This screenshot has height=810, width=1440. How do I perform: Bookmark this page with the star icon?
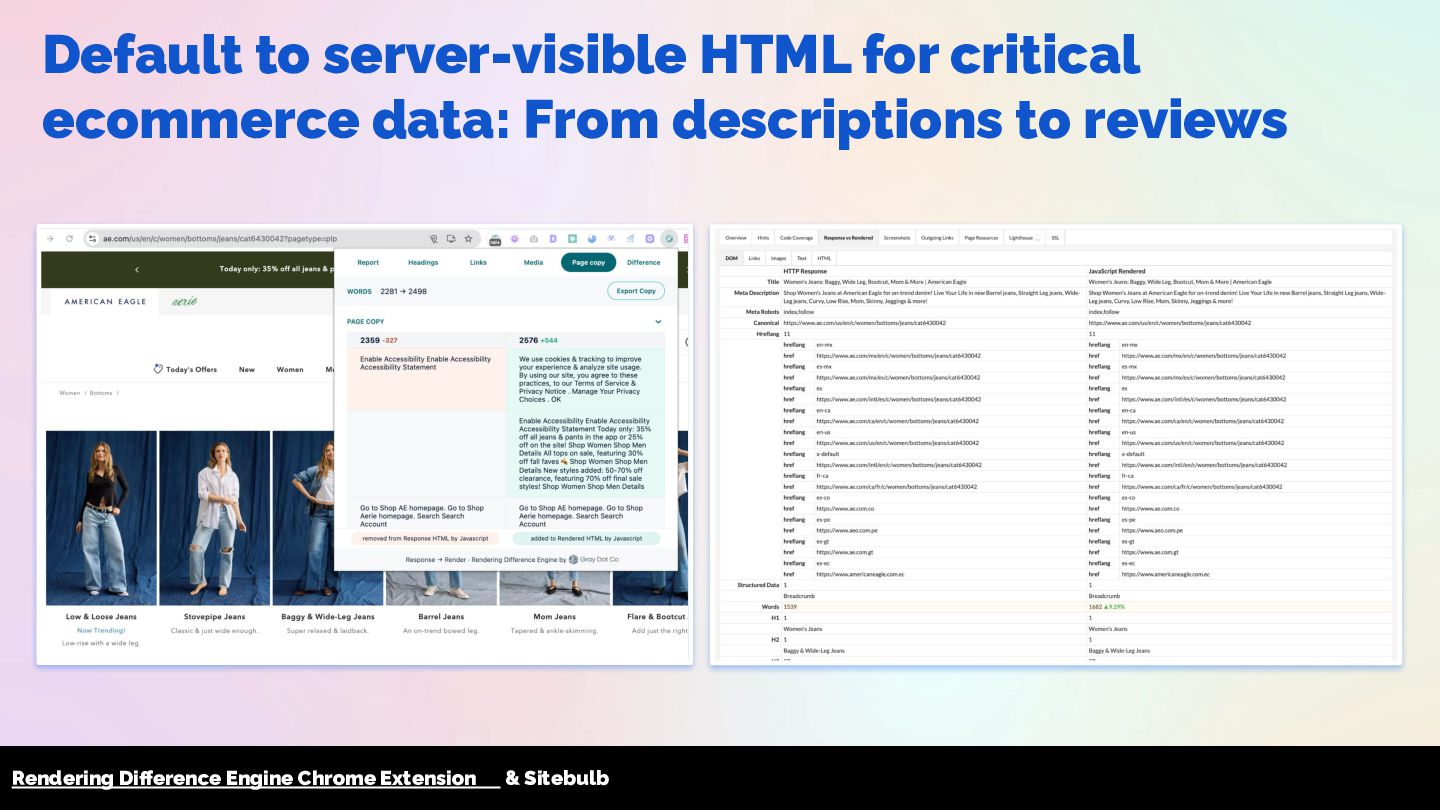pyautogui.click(x=468, y=239)
